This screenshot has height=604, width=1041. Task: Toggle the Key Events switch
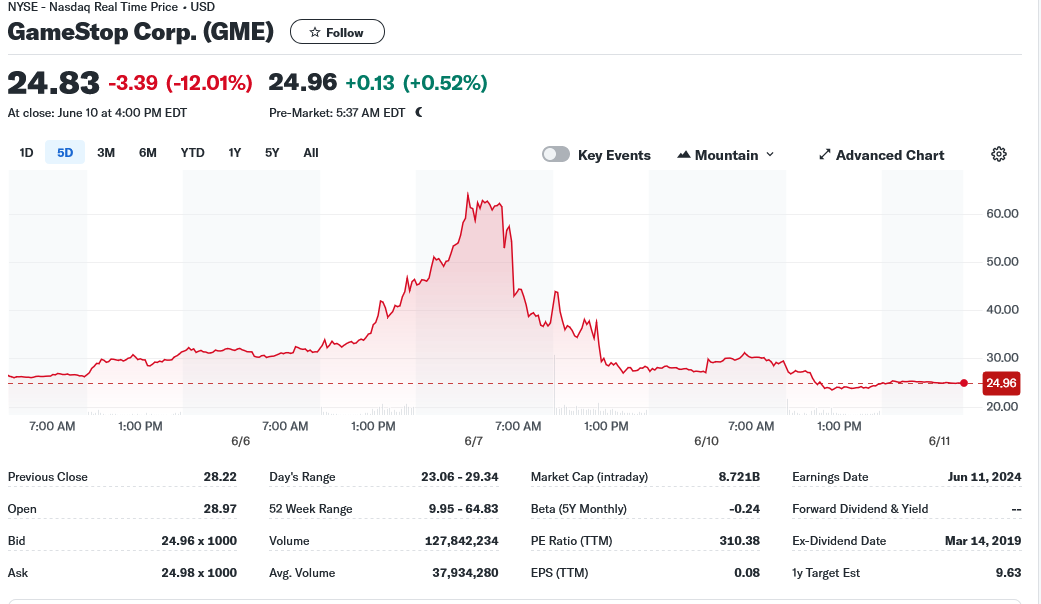(556, 155)
